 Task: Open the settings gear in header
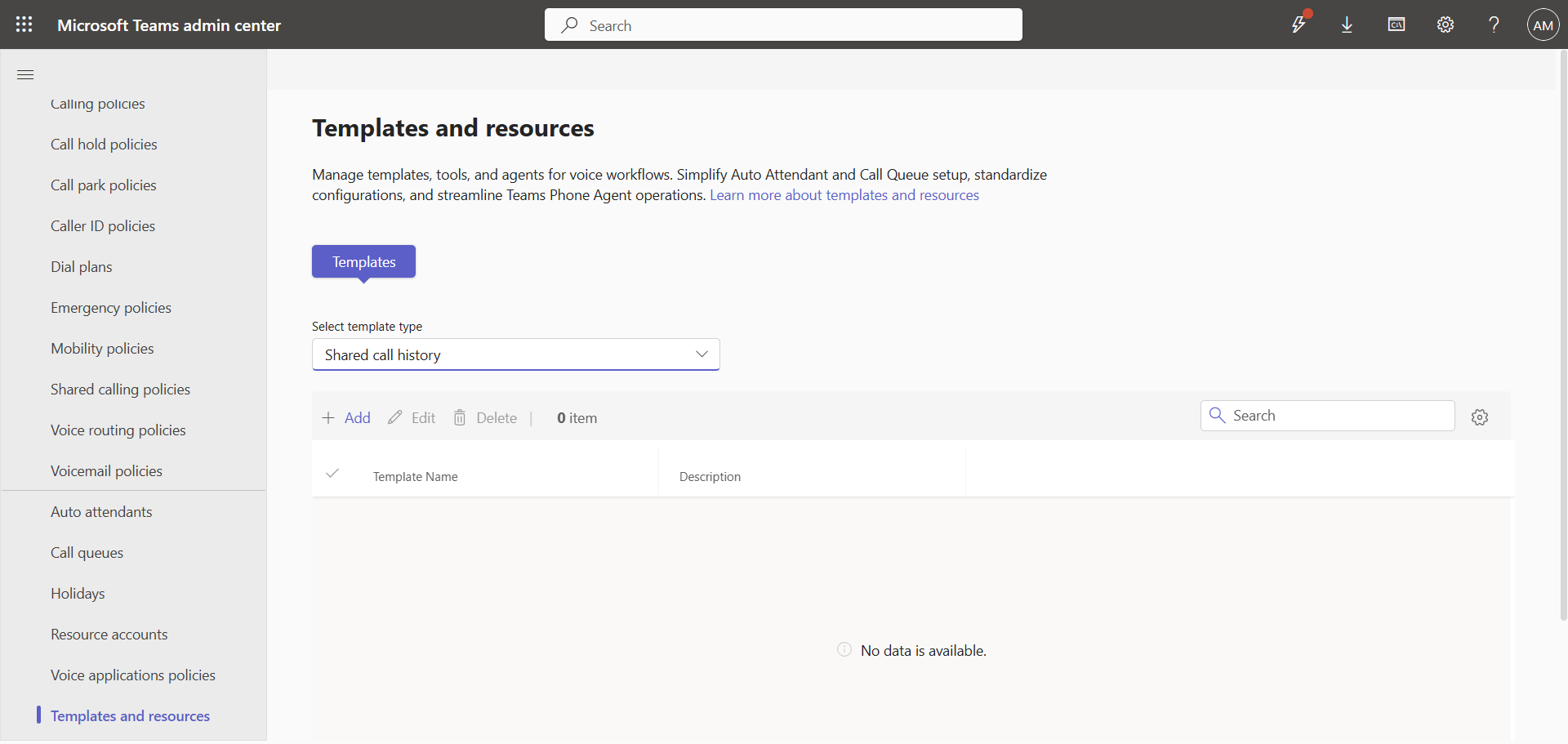1445,25
